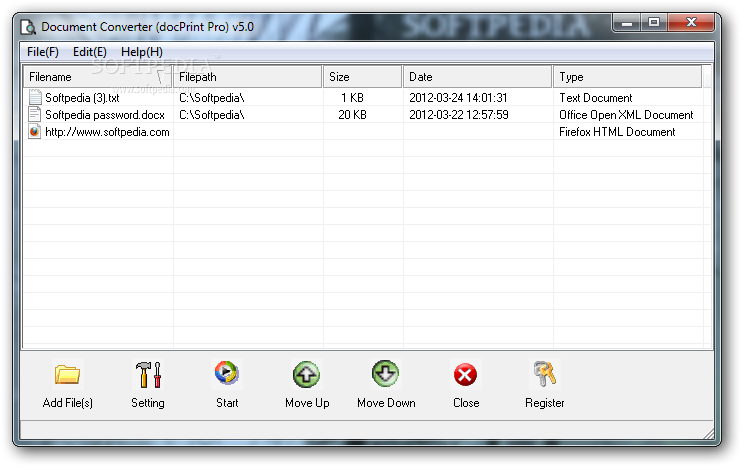Click the date 2012-03-24 14:01:31
Viewport: 742px width, 467px height.
[458, 98]
